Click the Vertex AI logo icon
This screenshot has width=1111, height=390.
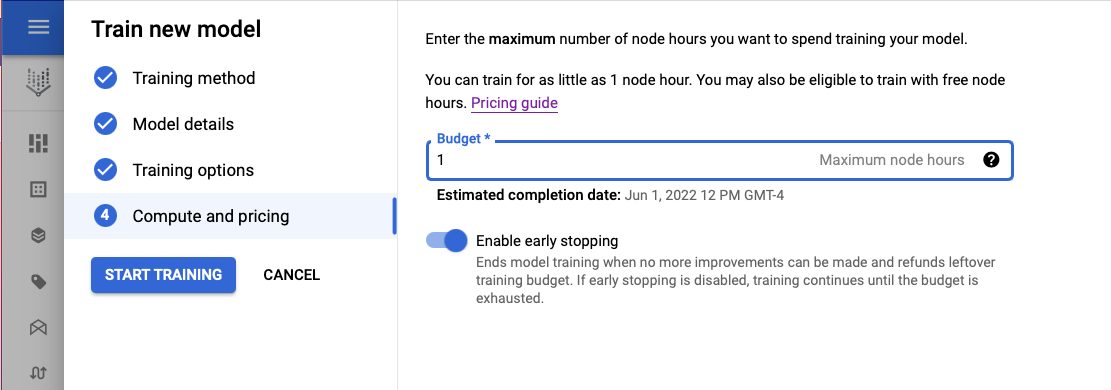38,82
